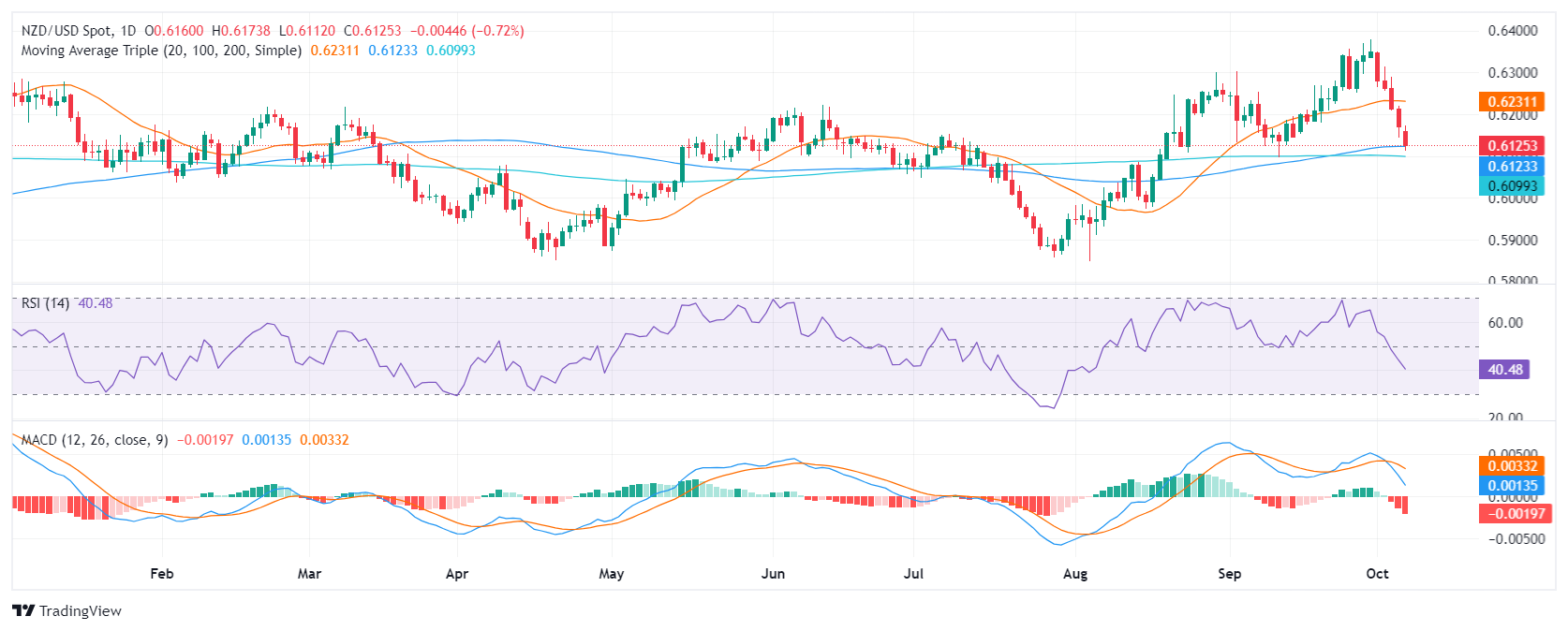The width and height of the screenshot is (1568, 631).
Task: Click the red 0.61253 current price tag
Action: tap(1512, 145)
